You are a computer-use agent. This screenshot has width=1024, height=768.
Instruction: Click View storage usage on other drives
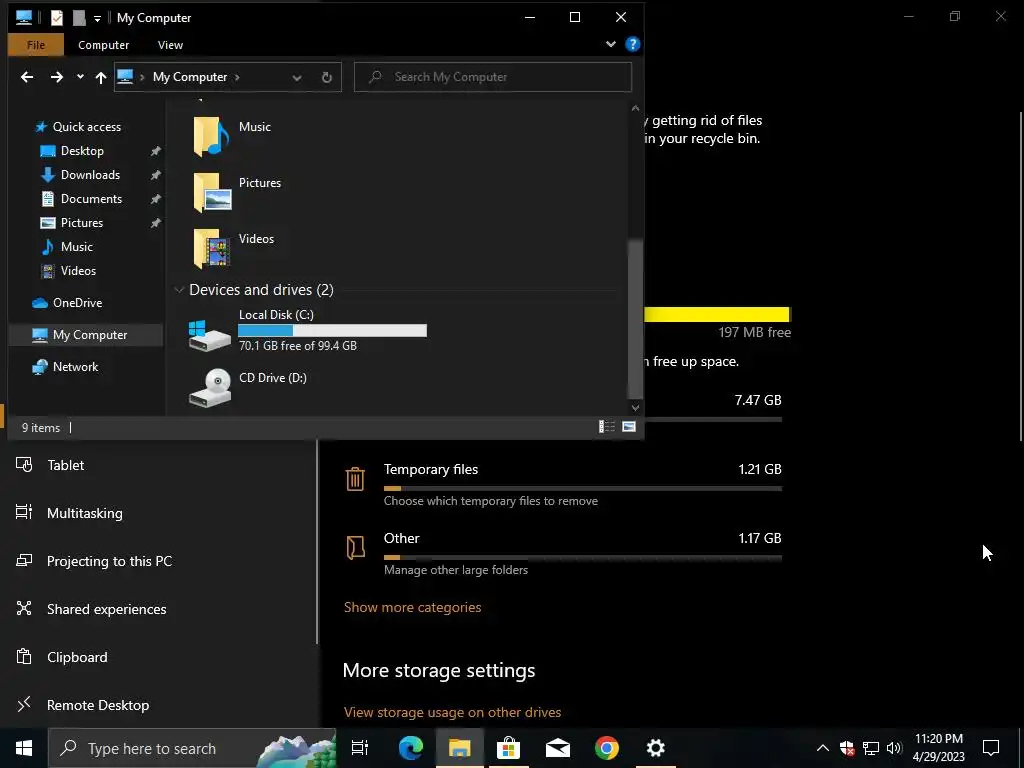[x=452, y=712]
